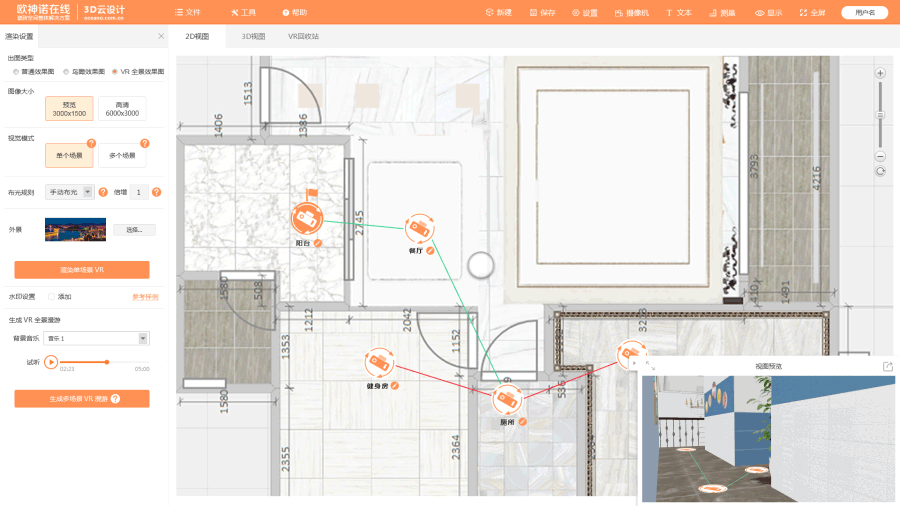This screenshot has width=900, height=506.
Task: Open the 音乐 1 background music dropdown
Action: point(96,338)
